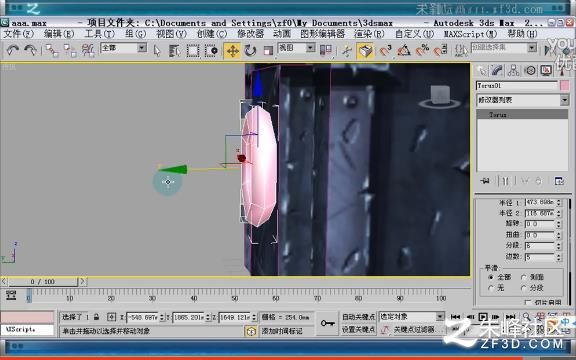Click the Redo arrow icon
The height and width of the screenshot is (360, 576).
(x=30, y=50)
